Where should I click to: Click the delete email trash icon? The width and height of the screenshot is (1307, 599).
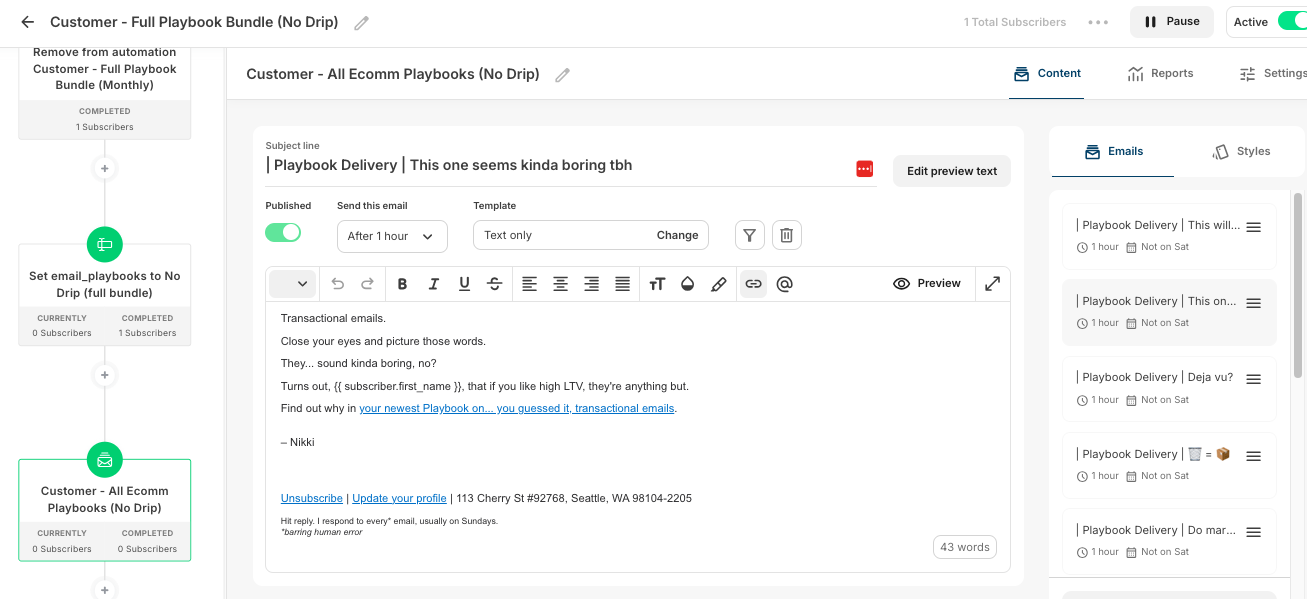[x=786, y=235]
